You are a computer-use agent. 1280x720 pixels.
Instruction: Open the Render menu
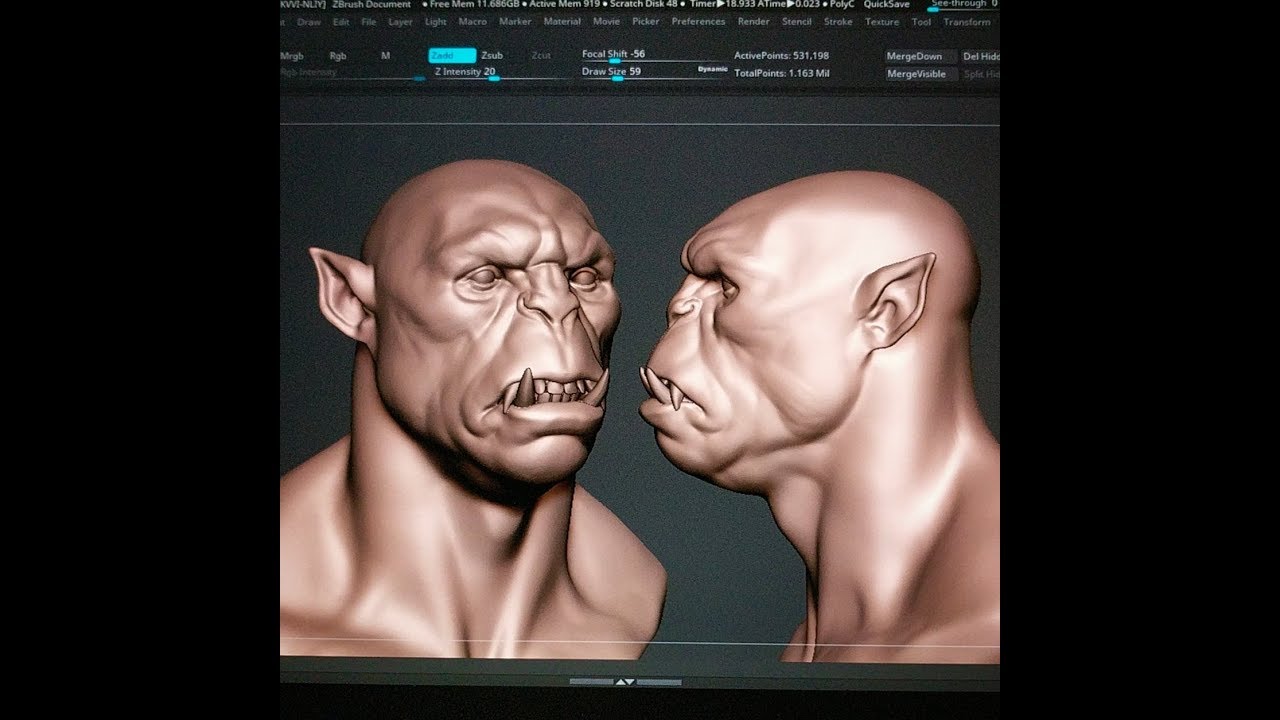754,22
